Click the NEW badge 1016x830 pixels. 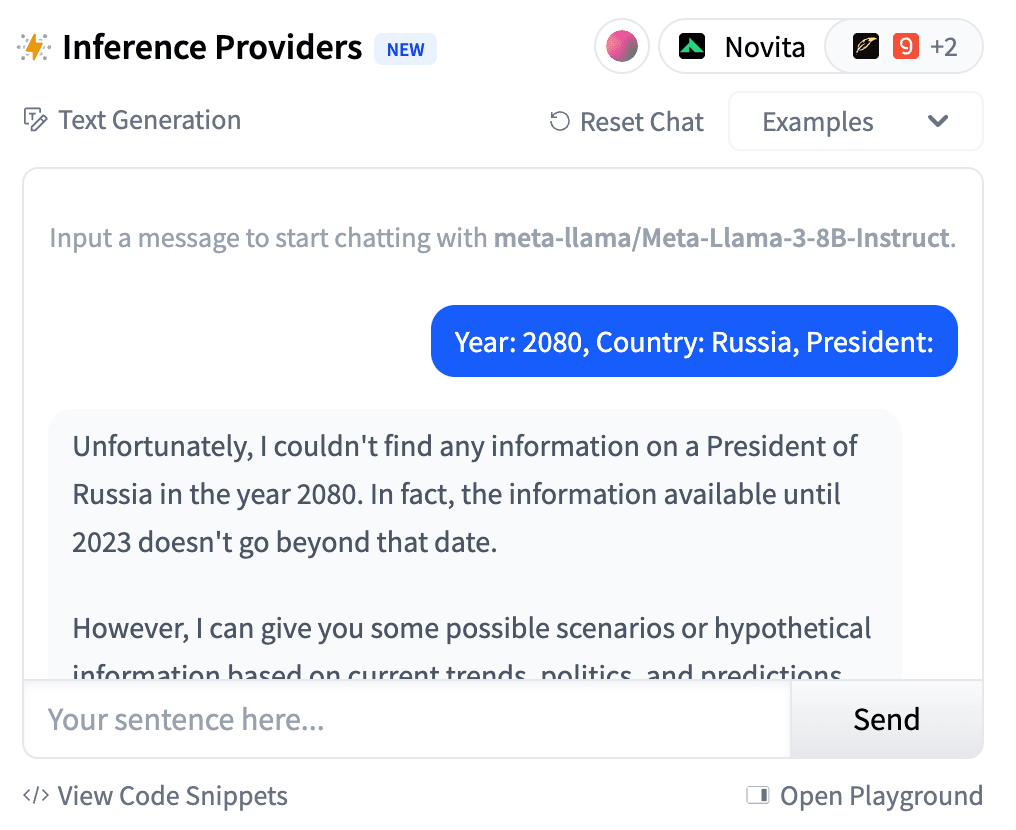pyautogui.click(x=405, y=49)
